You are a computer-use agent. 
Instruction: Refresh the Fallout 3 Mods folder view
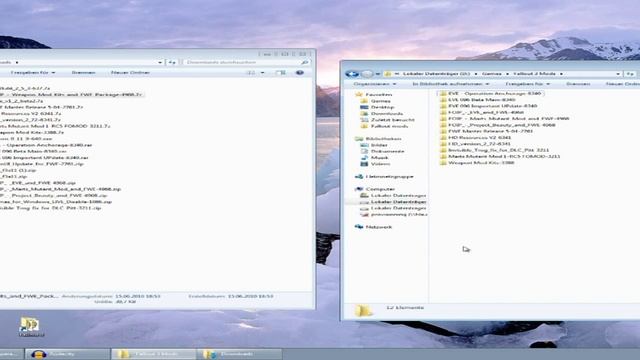coord(630,74)
